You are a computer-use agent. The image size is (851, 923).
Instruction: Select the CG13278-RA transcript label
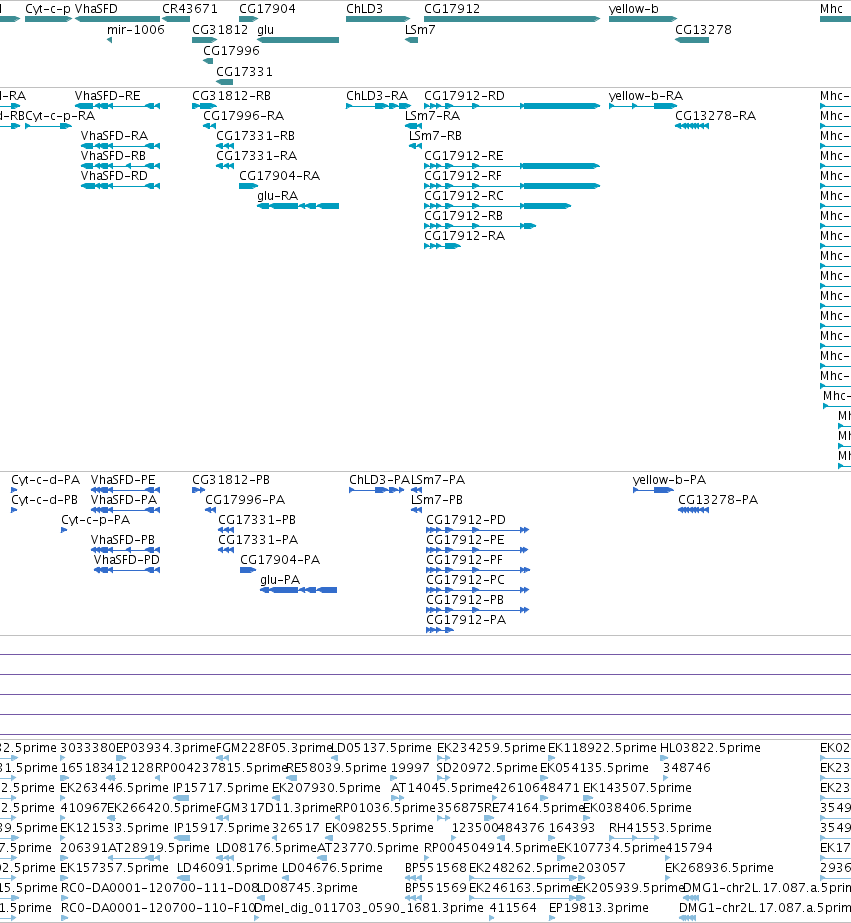pos(716,116)
